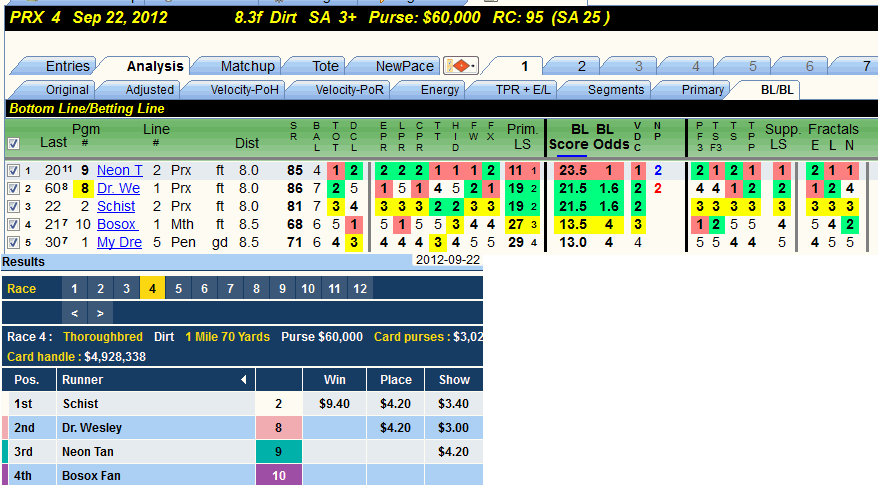Open the Segments sub-tab

click(x=610, y=90)
